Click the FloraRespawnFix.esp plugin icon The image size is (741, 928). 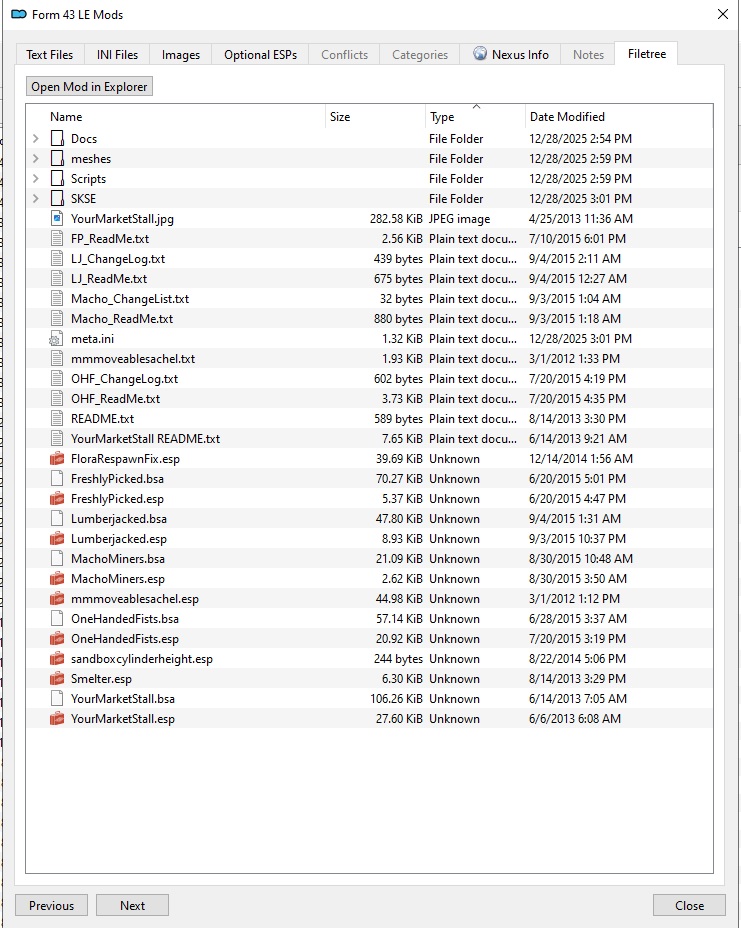click(x=57, y=459)
